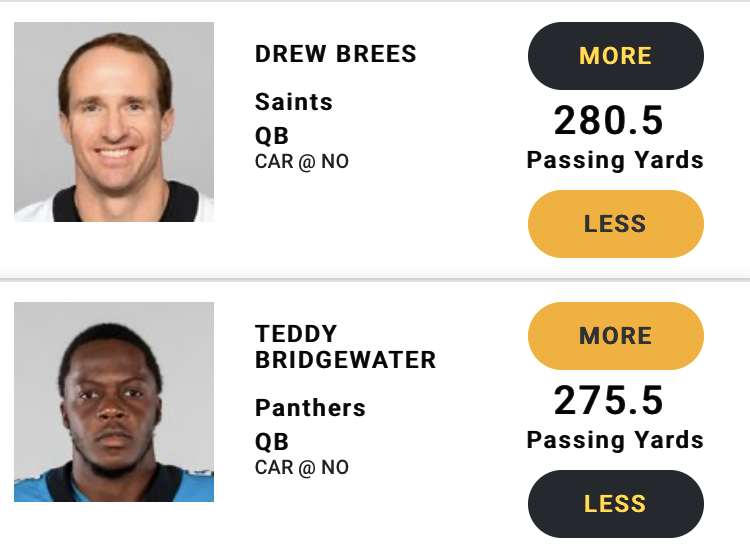Click QB position label for Teddy Bridgewater
The width and height of the screenshot is (750, 548).
pos(272,442)
